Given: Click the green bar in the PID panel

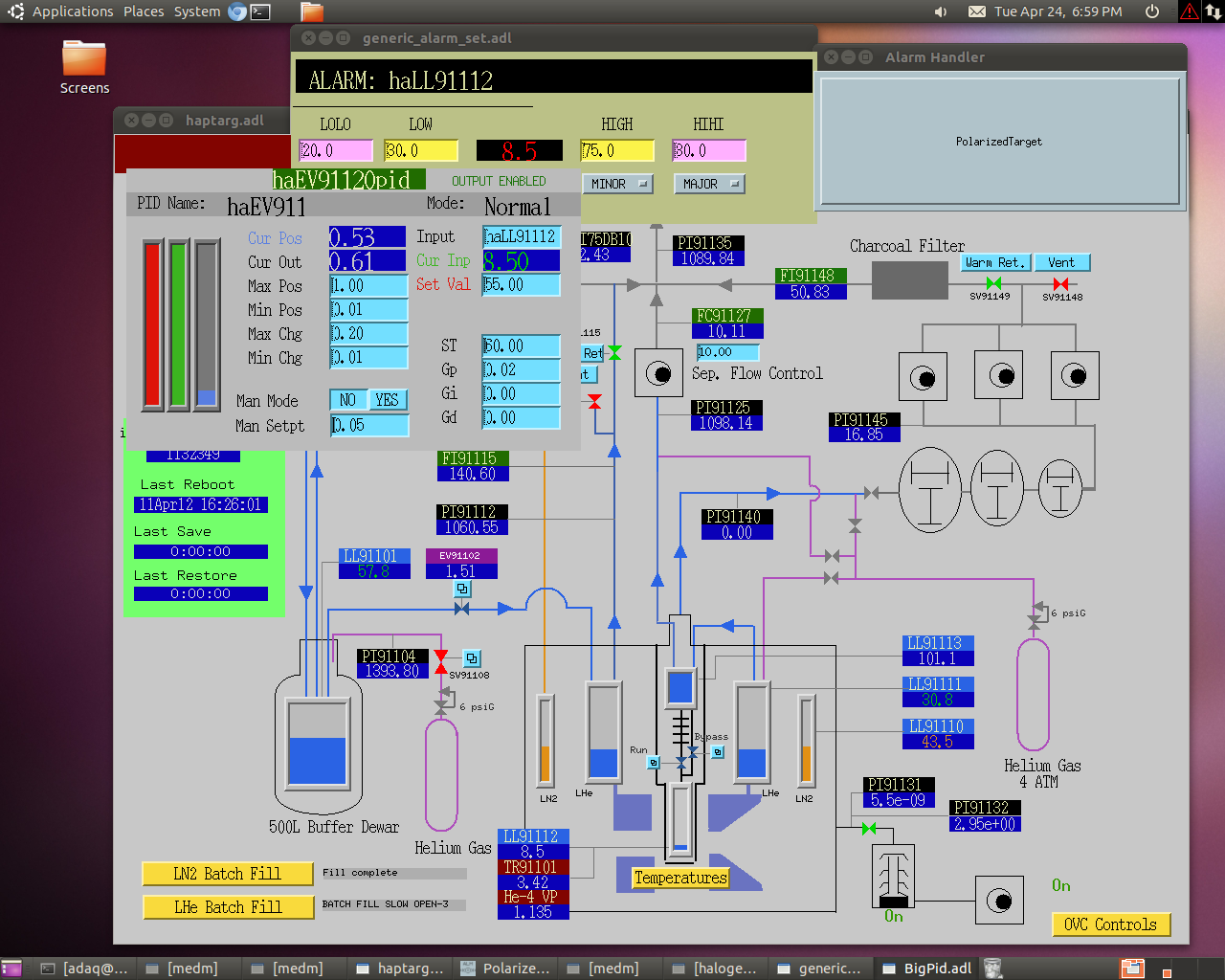Looking at the screenshot, I should coord(179,325).
